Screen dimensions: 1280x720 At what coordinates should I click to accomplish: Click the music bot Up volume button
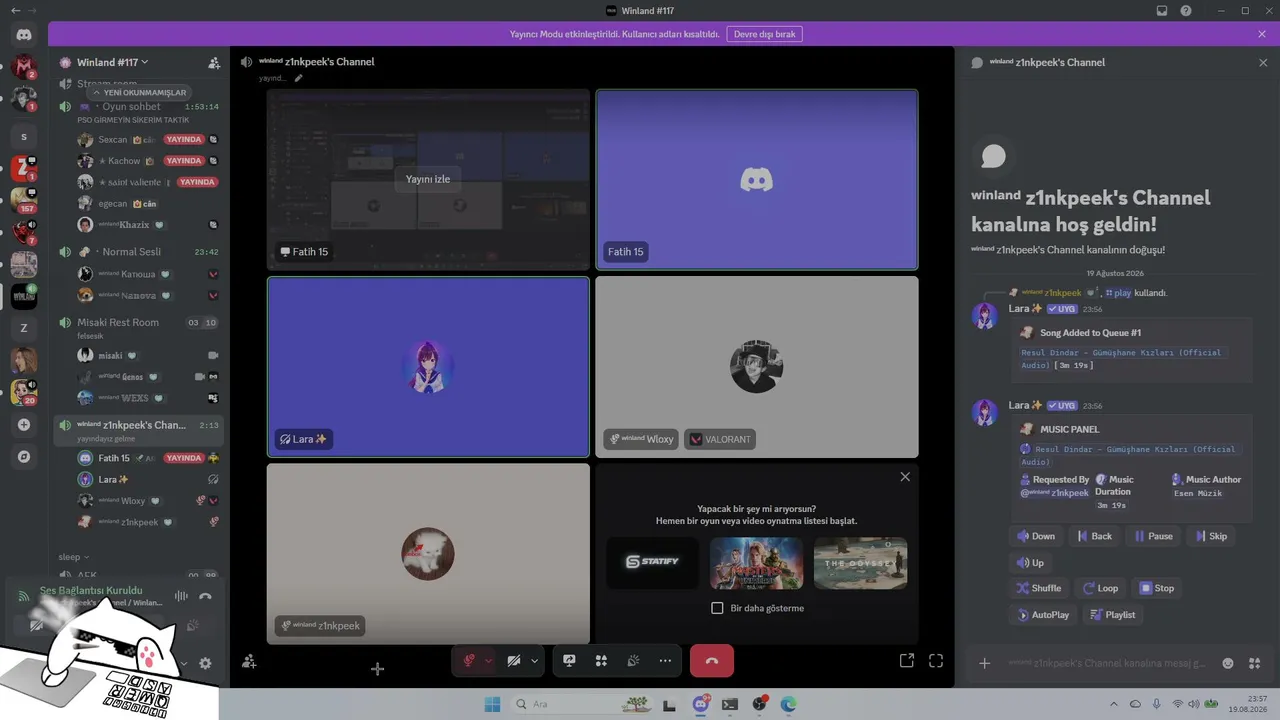(x=1031, y=563)
